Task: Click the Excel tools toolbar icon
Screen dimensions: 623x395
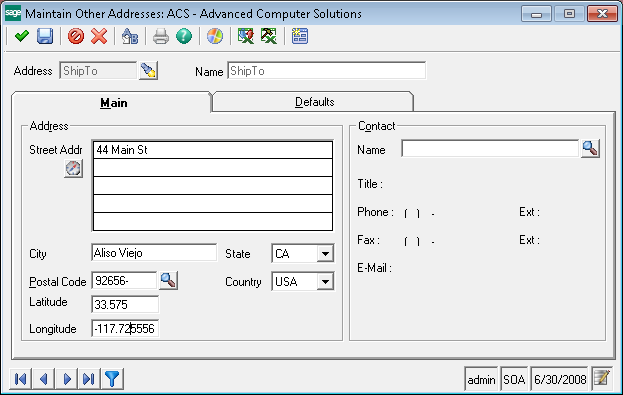Action: (x=269, y=37)
